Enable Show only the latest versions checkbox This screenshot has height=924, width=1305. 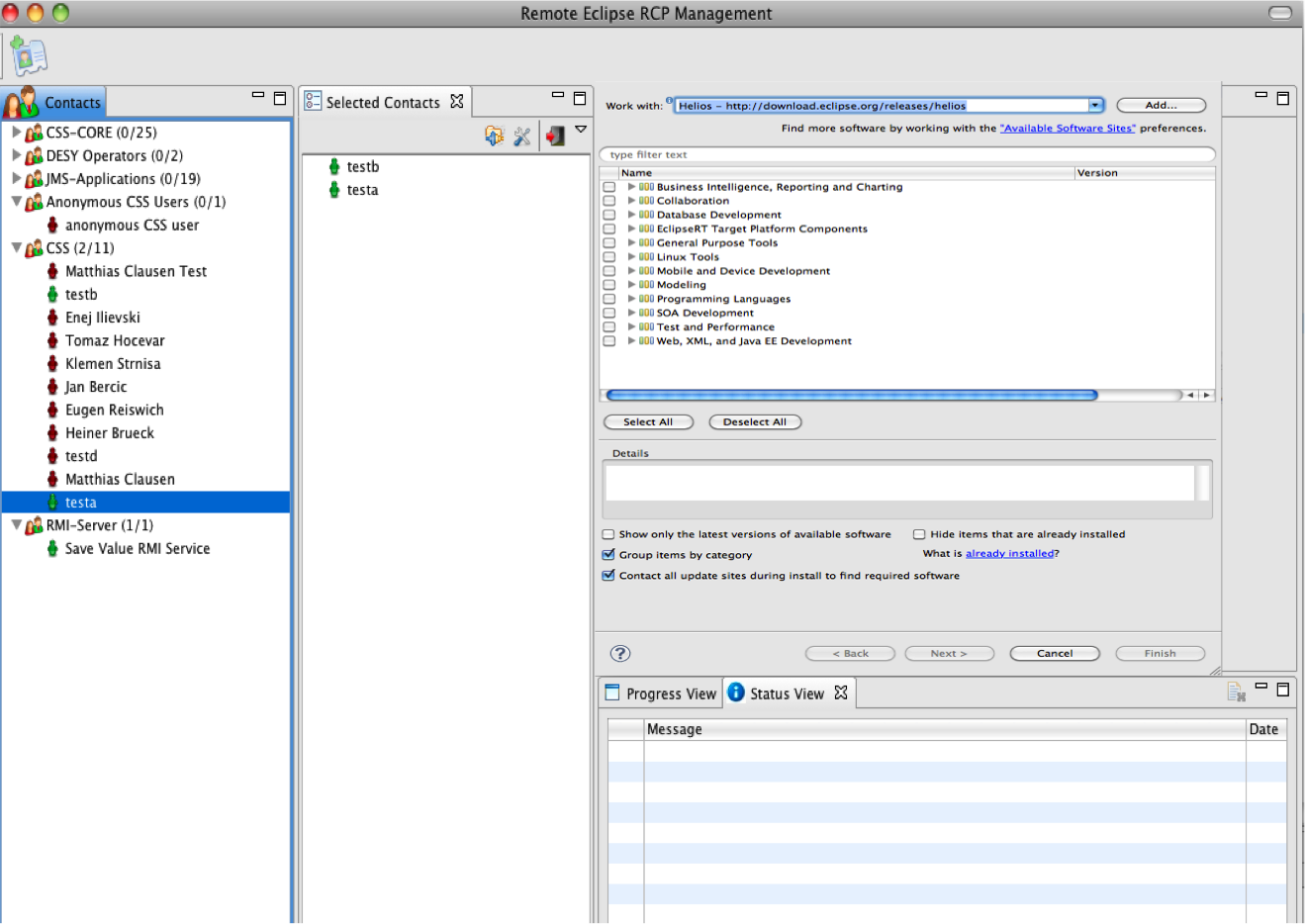(x=608, y=534)
